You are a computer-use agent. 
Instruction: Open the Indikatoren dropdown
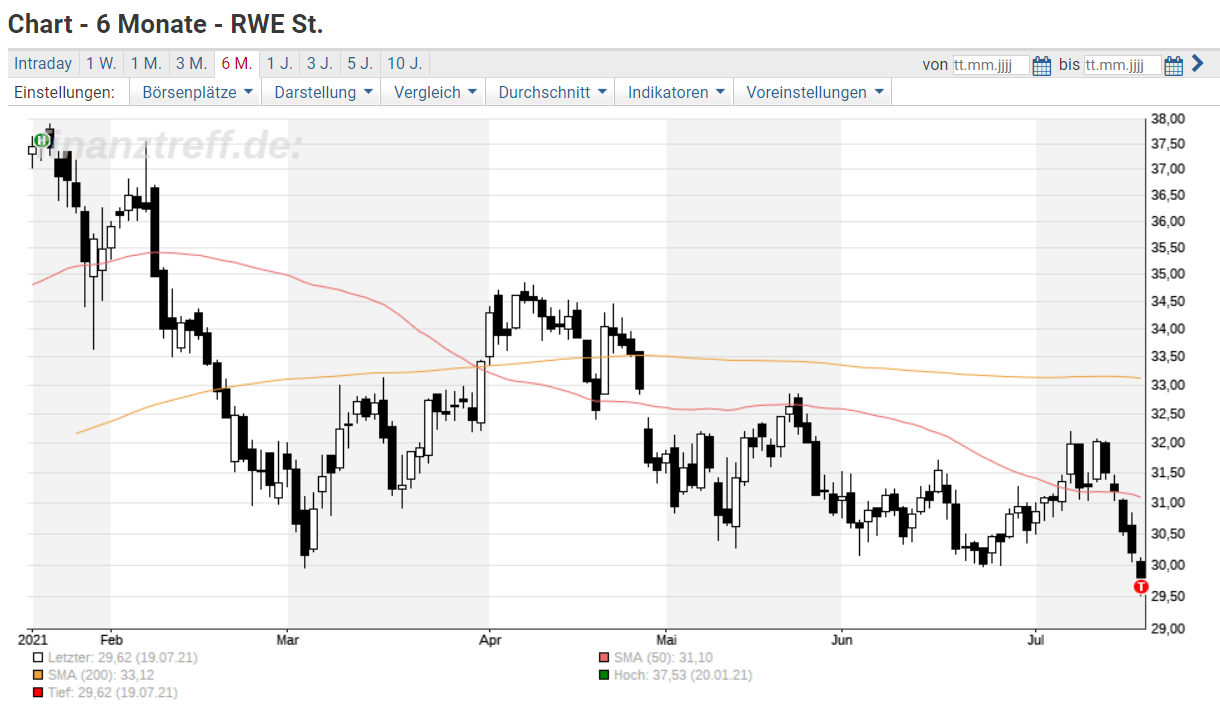[675, 92]
